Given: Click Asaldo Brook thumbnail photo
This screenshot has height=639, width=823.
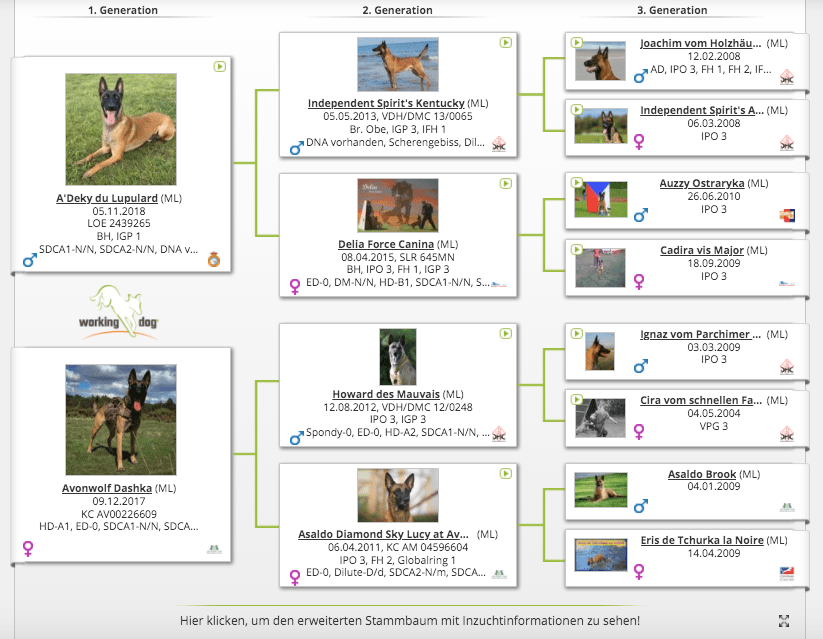Looking at the screenshot, I should coord(600,490).
